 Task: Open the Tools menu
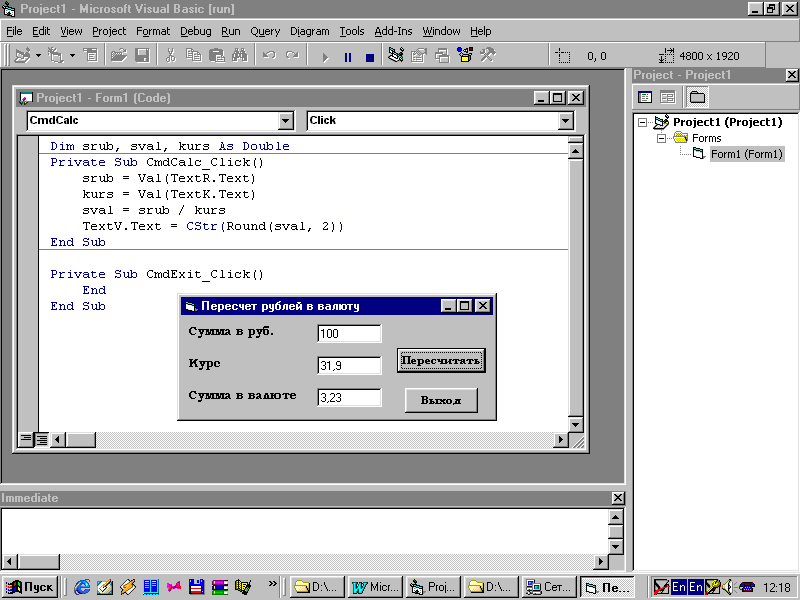352,32
